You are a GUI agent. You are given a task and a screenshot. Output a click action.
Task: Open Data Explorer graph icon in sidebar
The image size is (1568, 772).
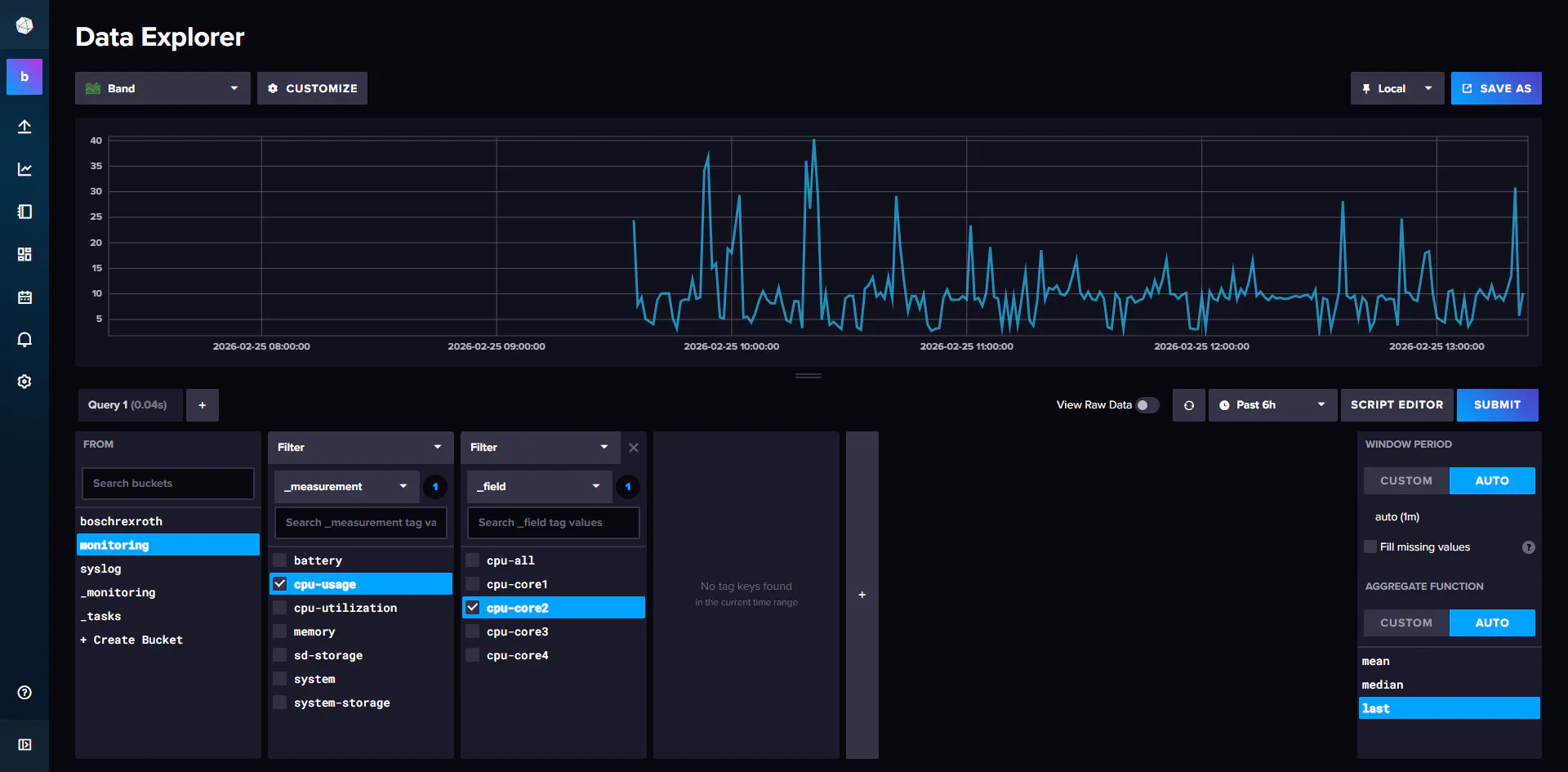[24, 169]
